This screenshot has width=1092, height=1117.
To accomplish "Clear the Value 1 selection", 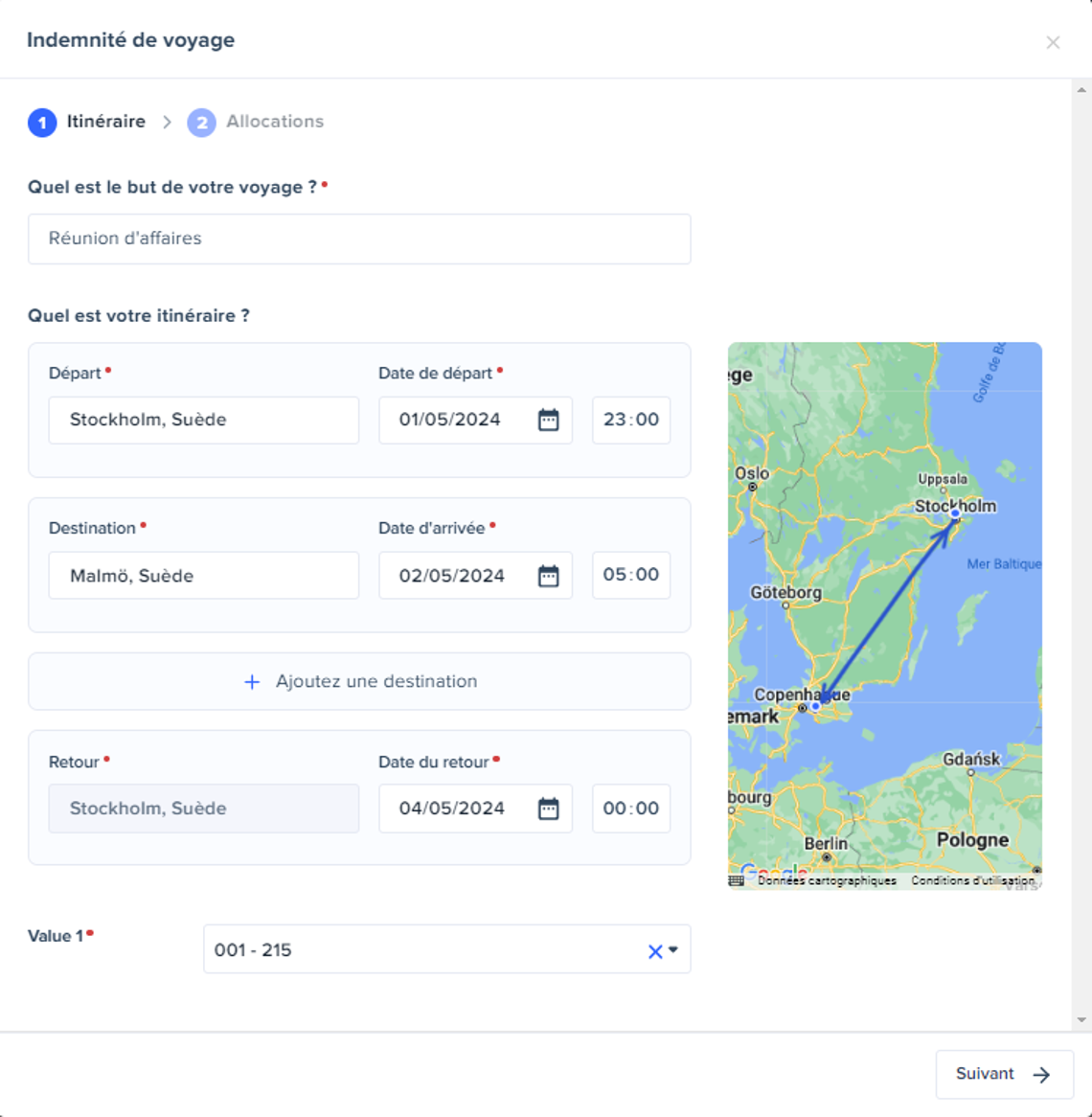I will click(x=655, y=951).
